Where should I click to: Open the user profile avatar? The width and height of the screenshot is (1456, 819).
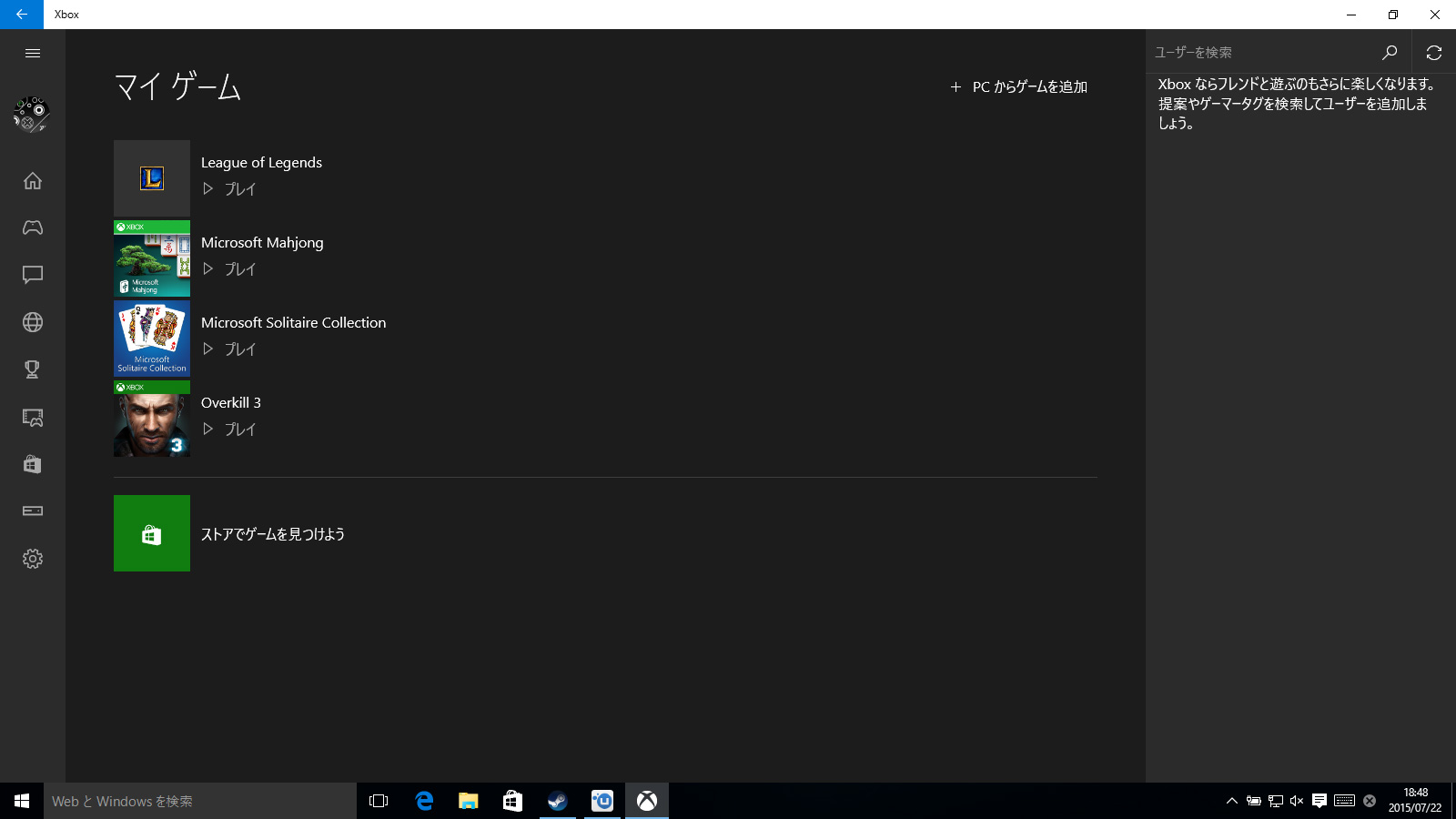[31, 115]
